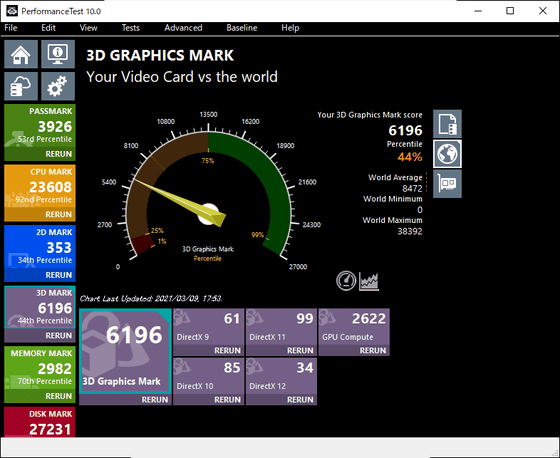Go to the Home dashboard icon
560x458 pixels.
point(21,54)
